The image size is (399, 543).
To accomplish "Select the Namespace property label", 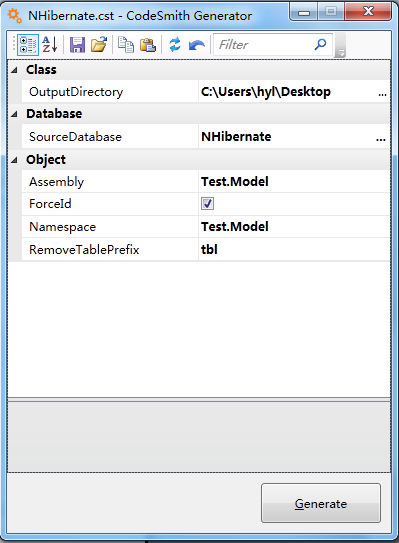I will (62, 227).
